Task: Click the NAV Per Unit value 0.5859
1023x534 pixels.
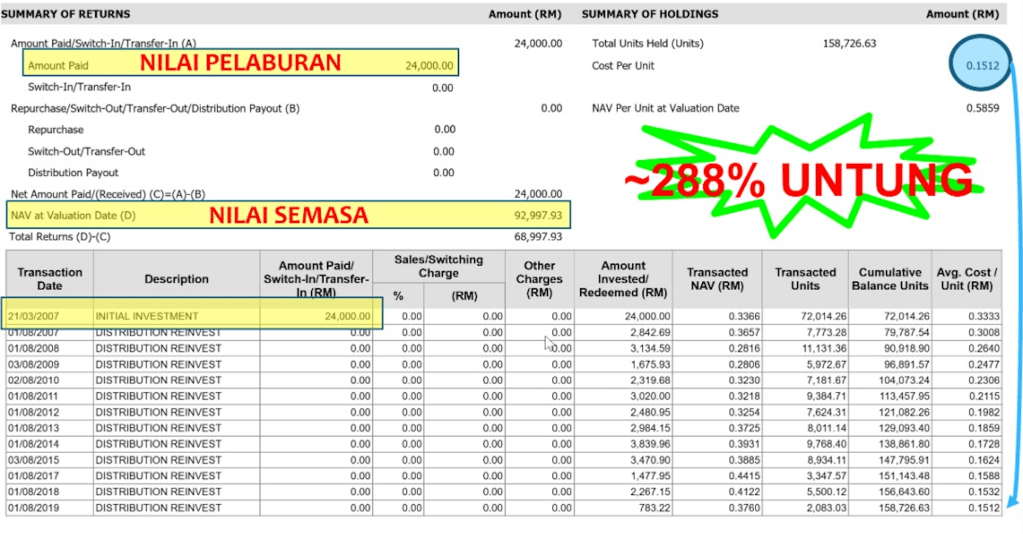Action: click(x=981, y=108)
